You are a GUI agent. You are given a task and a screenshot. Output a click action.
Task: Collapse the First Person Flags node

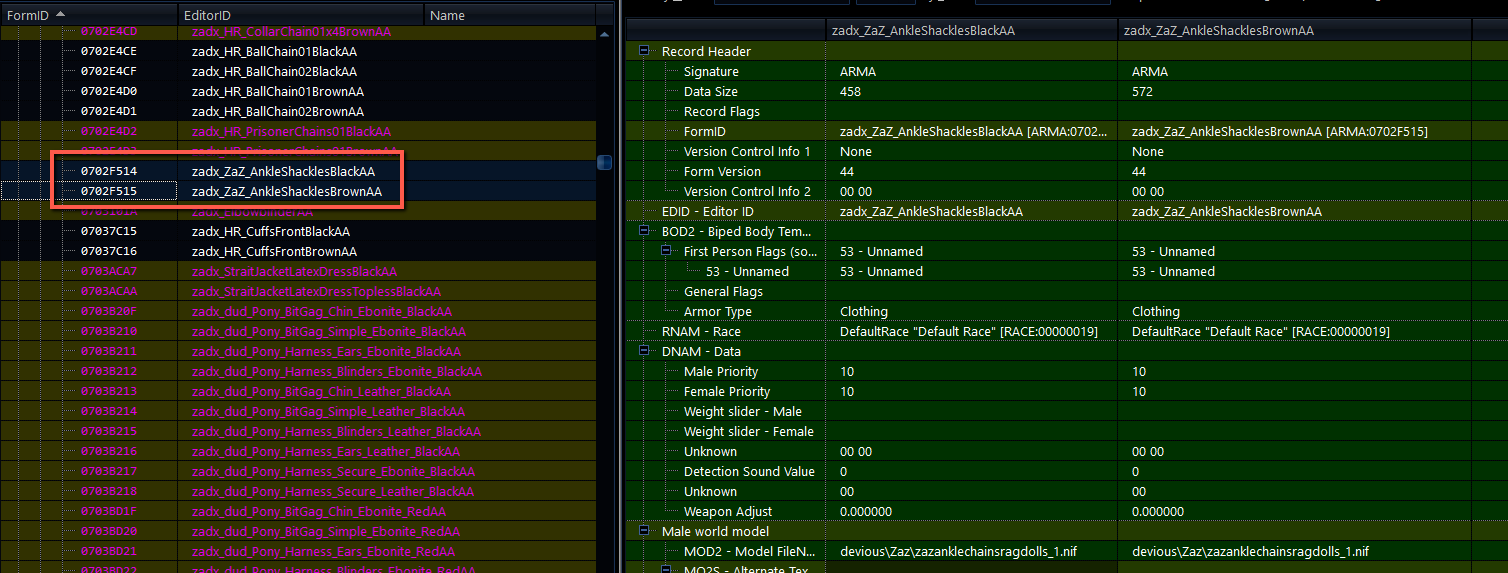click(664, 251)
